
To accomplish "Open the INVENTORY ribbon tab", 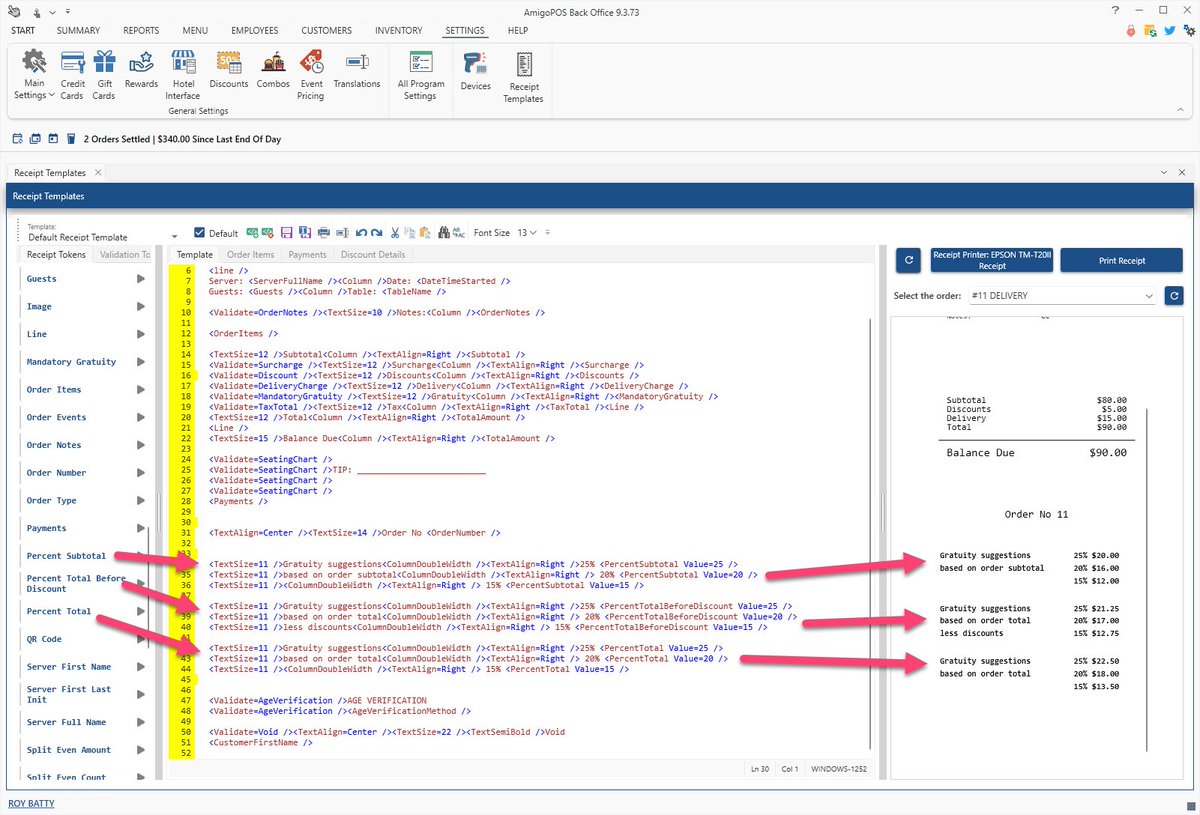I will (x=398, y=31).
